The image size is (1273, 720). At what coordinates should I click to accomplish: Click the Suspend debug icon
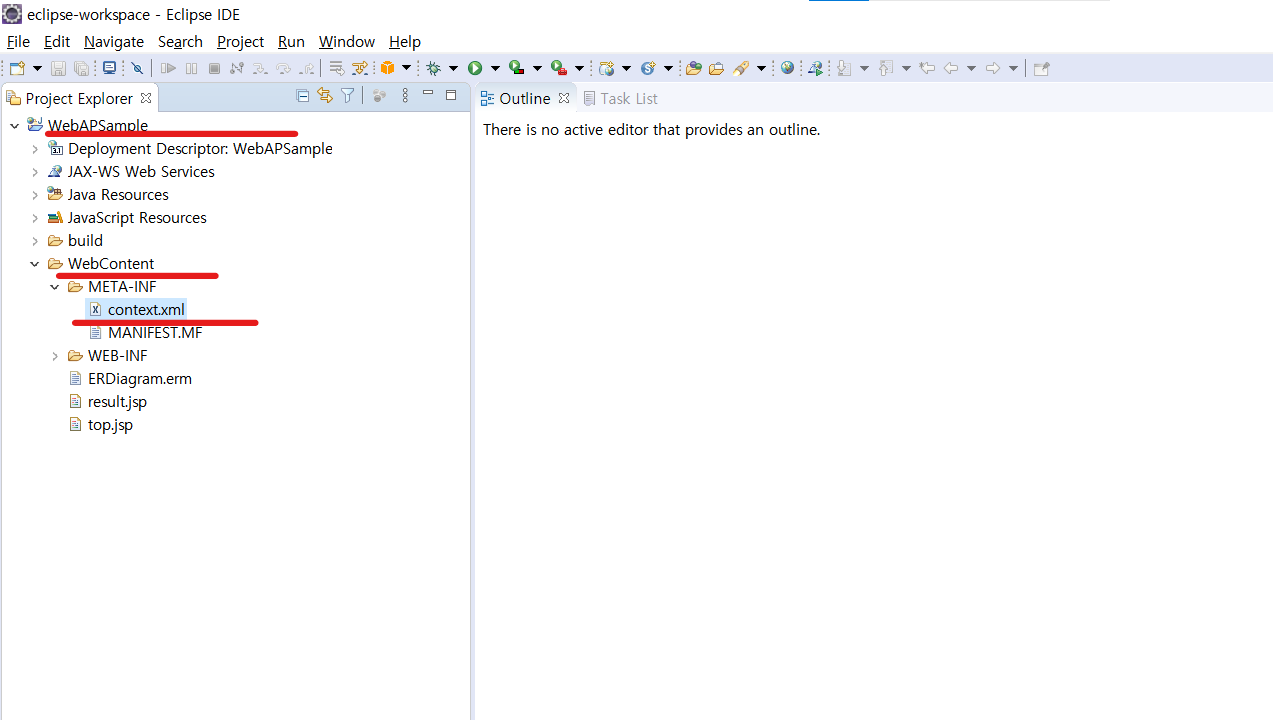point(191,68)
